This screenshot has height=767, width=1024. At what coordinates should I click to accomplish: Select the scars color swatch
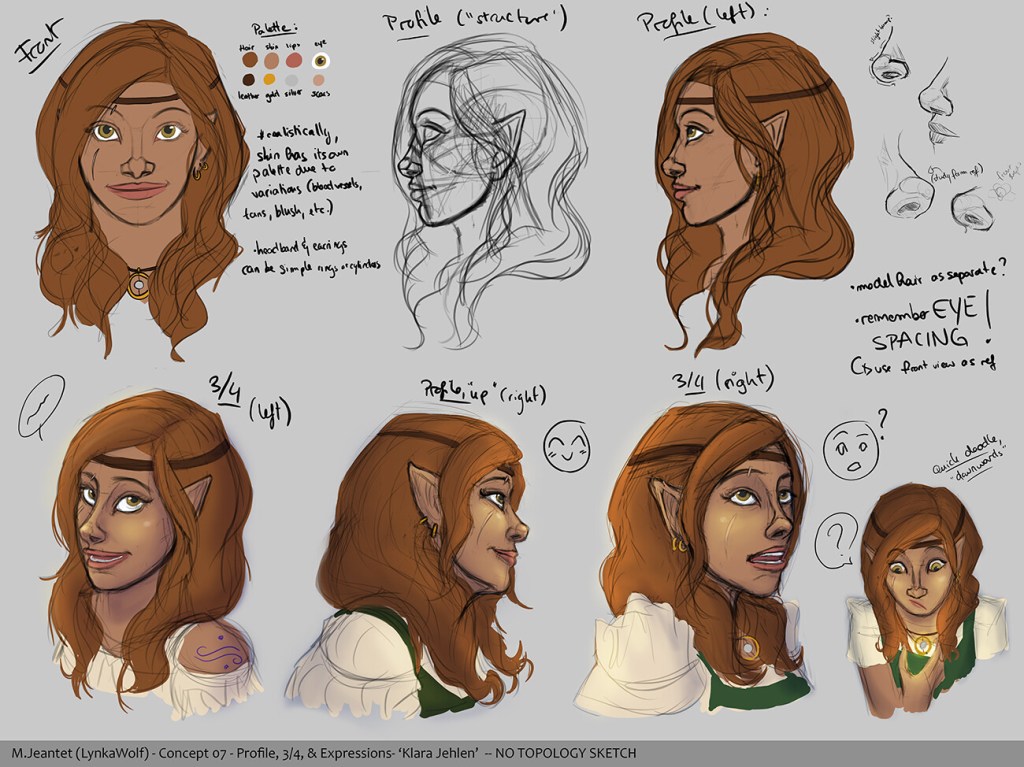pyautogui.click(x=319, y=80)
